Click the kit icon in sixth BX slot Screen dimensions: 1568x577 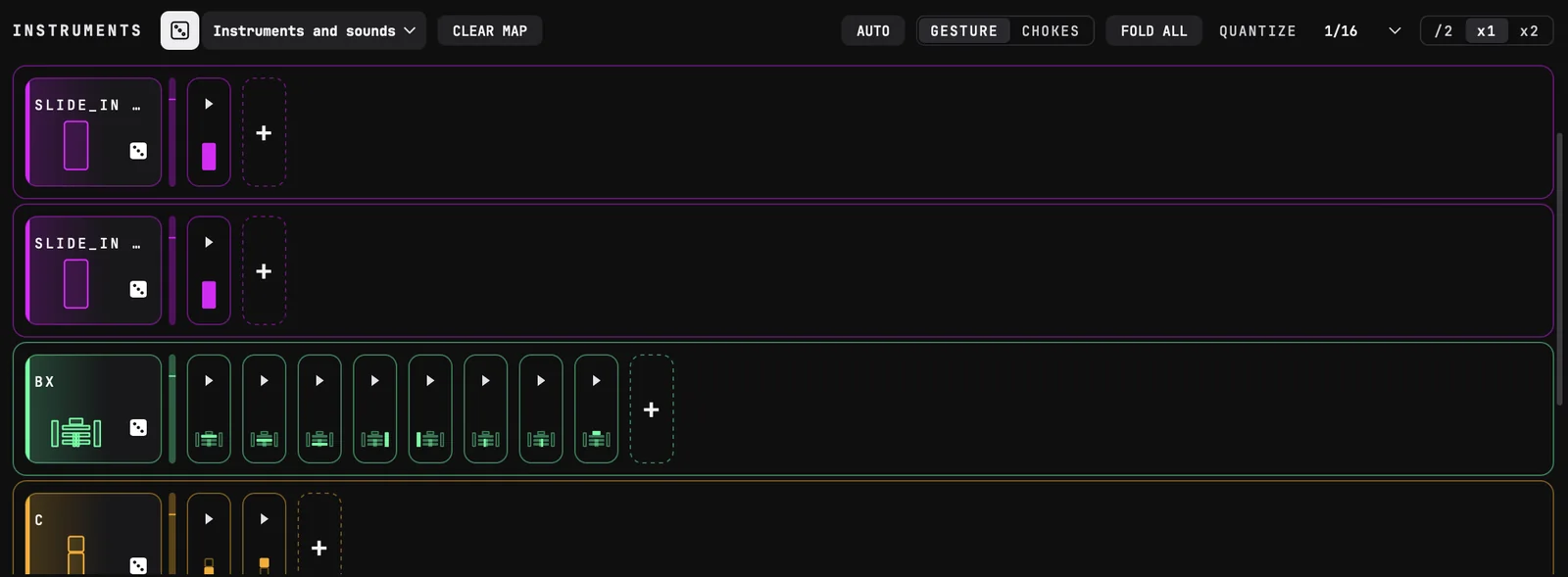tap(486, 439)
